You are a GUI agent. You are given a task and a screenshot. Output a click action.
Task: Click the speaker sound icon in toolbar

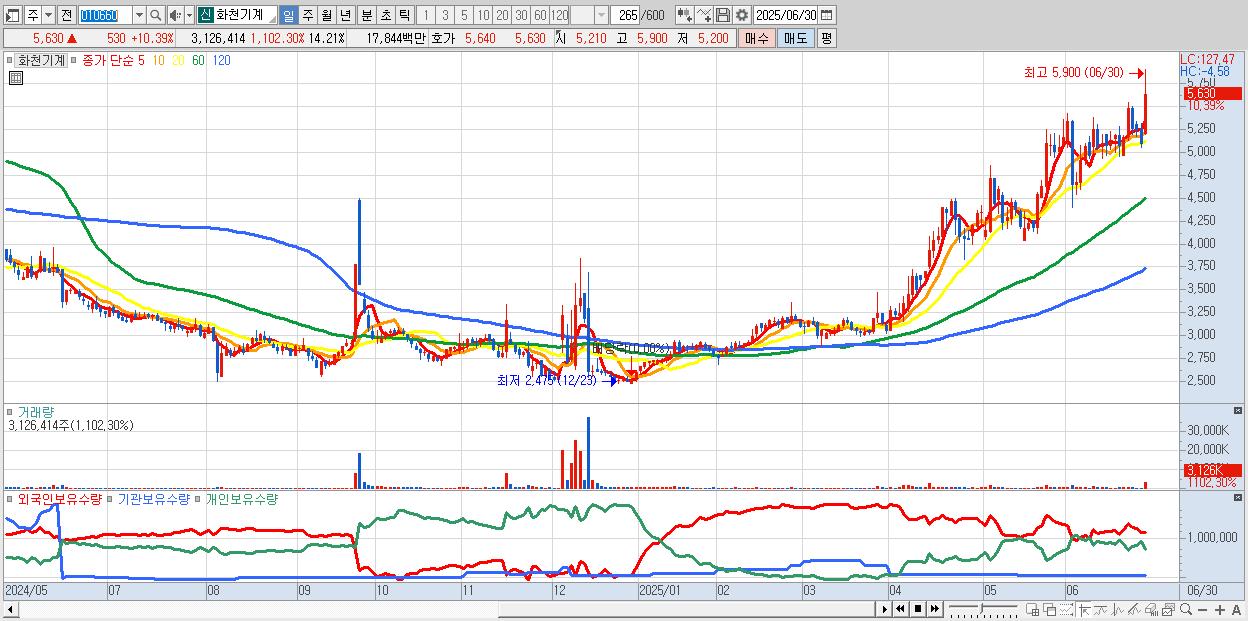click(x=175, y=15)
